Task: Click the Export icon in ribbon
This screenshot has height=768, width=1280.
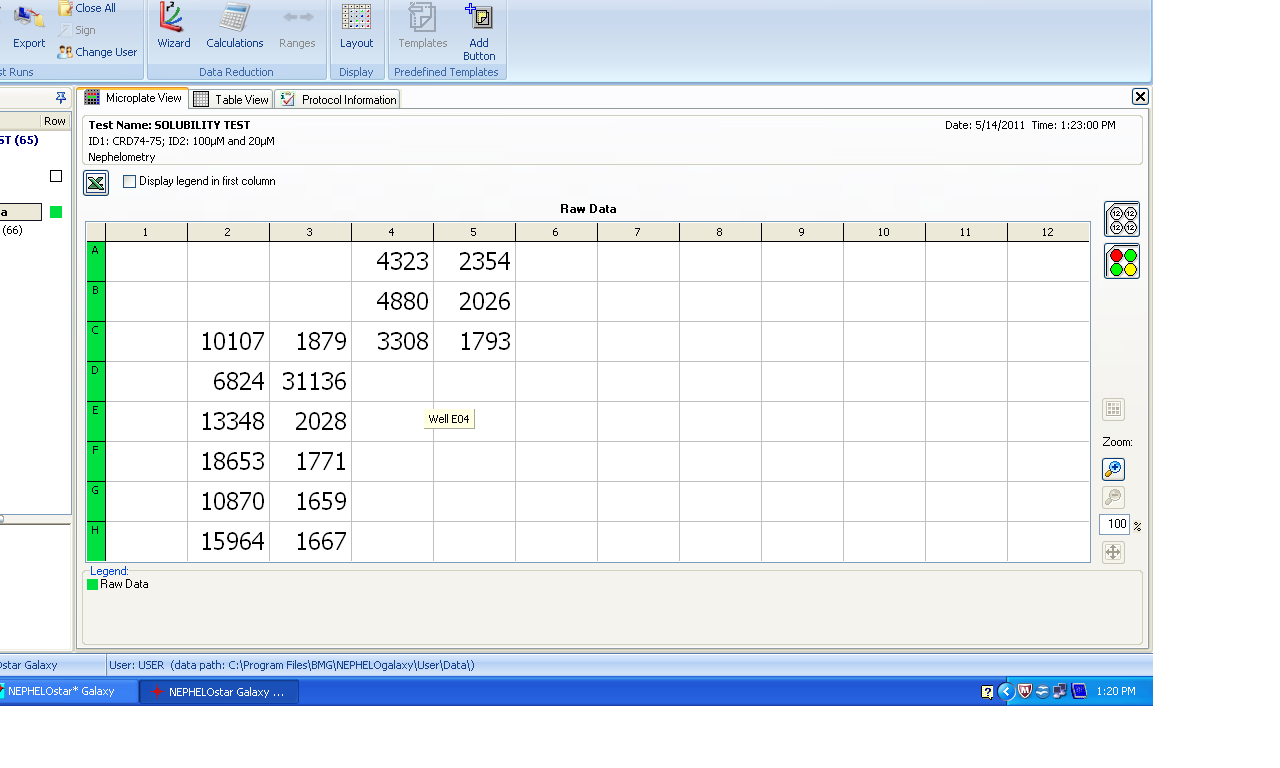Action: [x=28, y=26]
